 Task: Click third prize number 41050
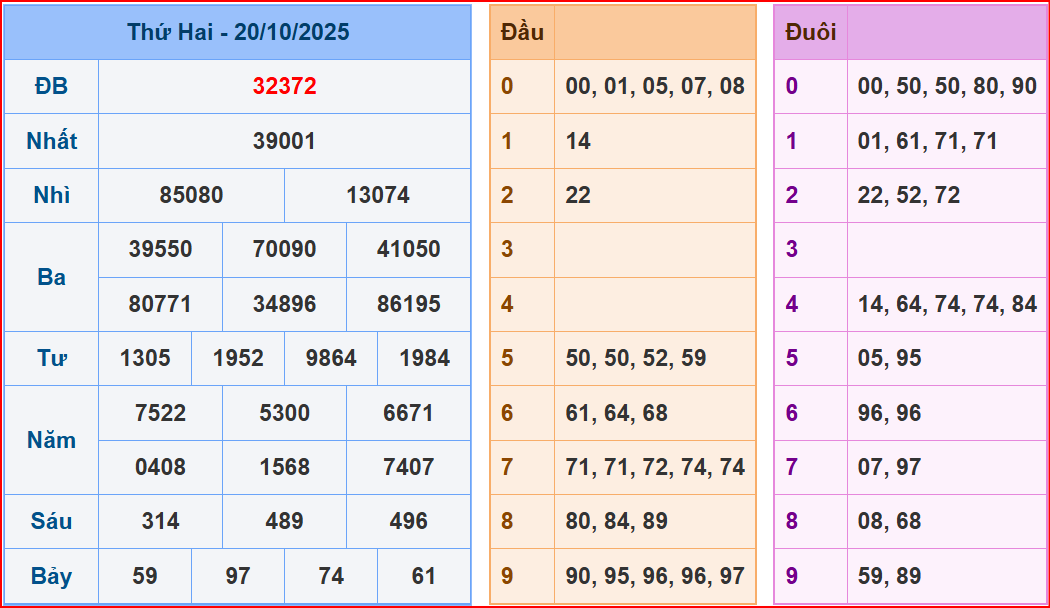[x=408, y=250]
